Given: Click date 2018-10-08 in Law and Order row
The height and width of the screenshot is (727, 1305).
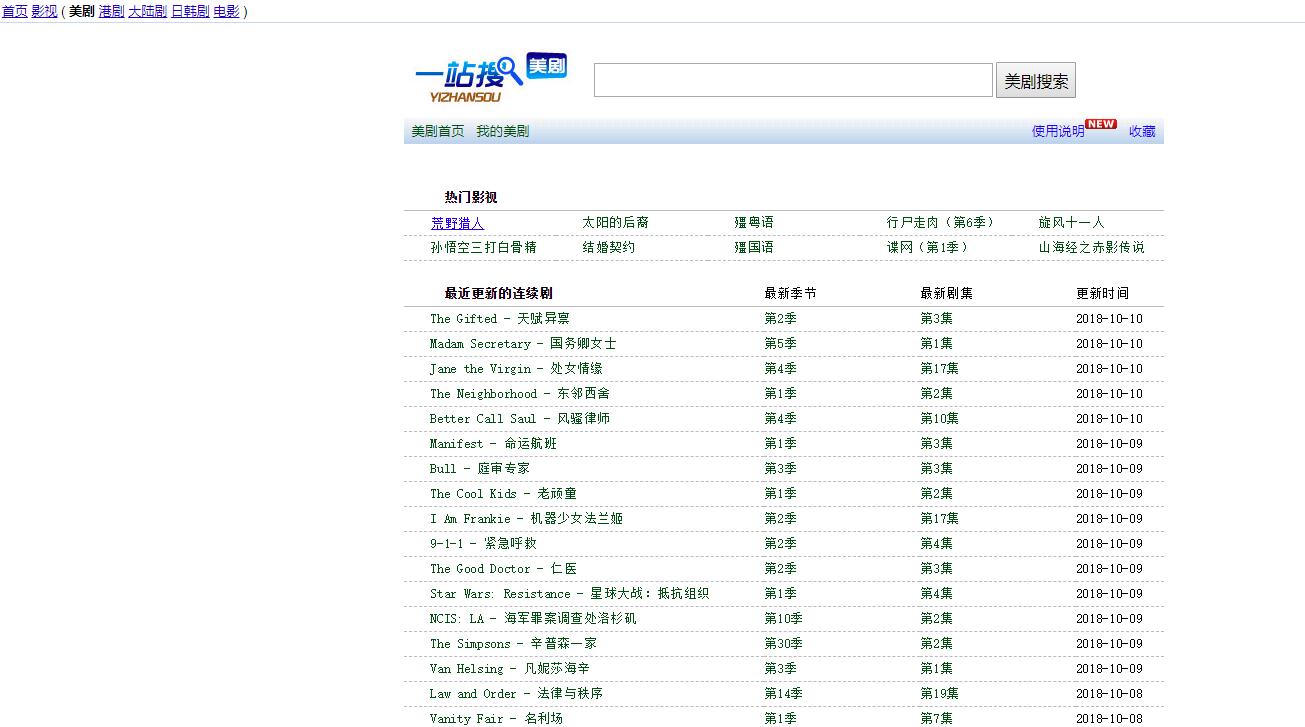Looking at the screenshot, I should tap(1109, 694).
